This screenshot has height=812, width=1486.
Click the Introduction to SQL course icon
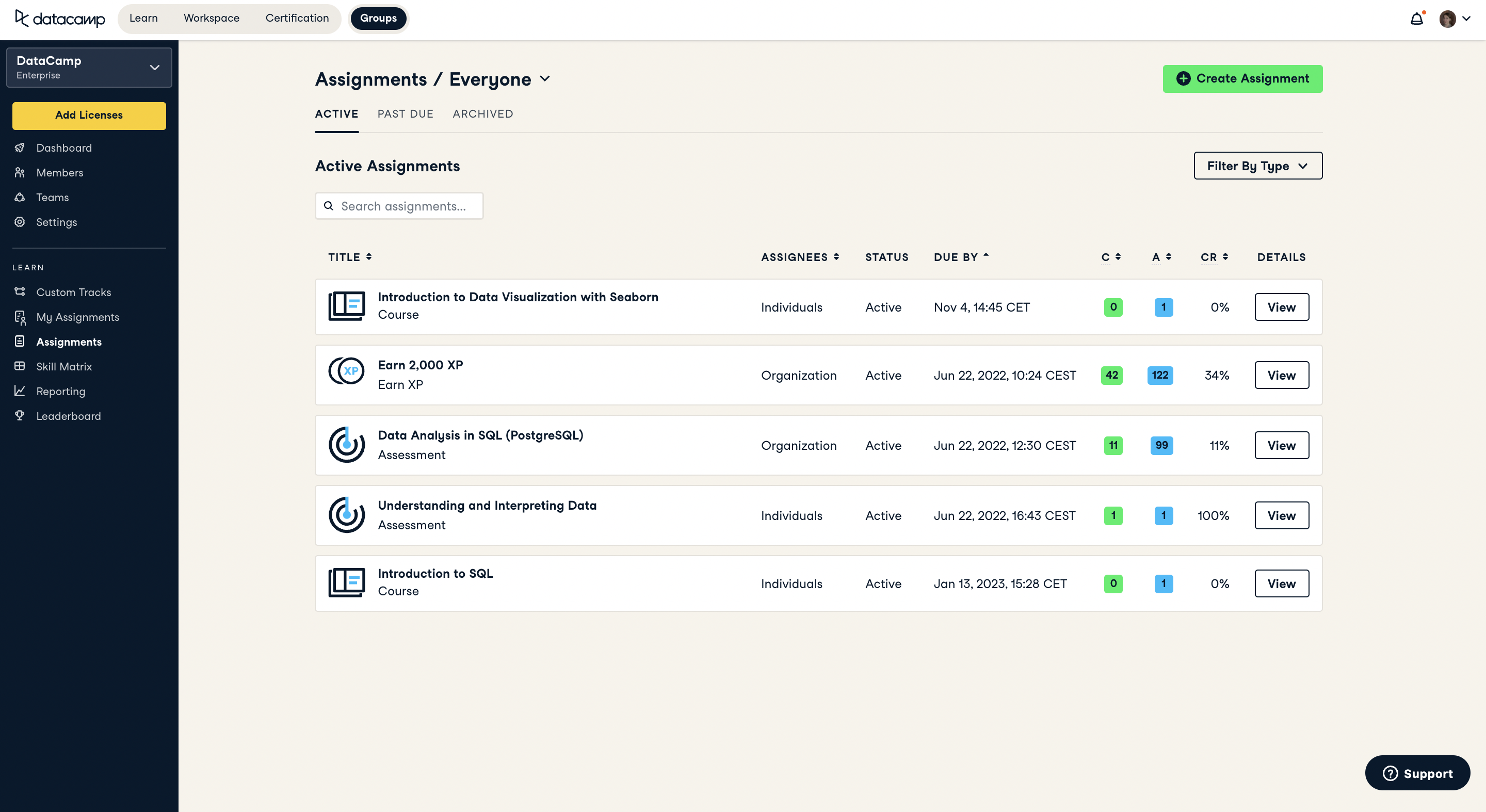click(346, 582)
